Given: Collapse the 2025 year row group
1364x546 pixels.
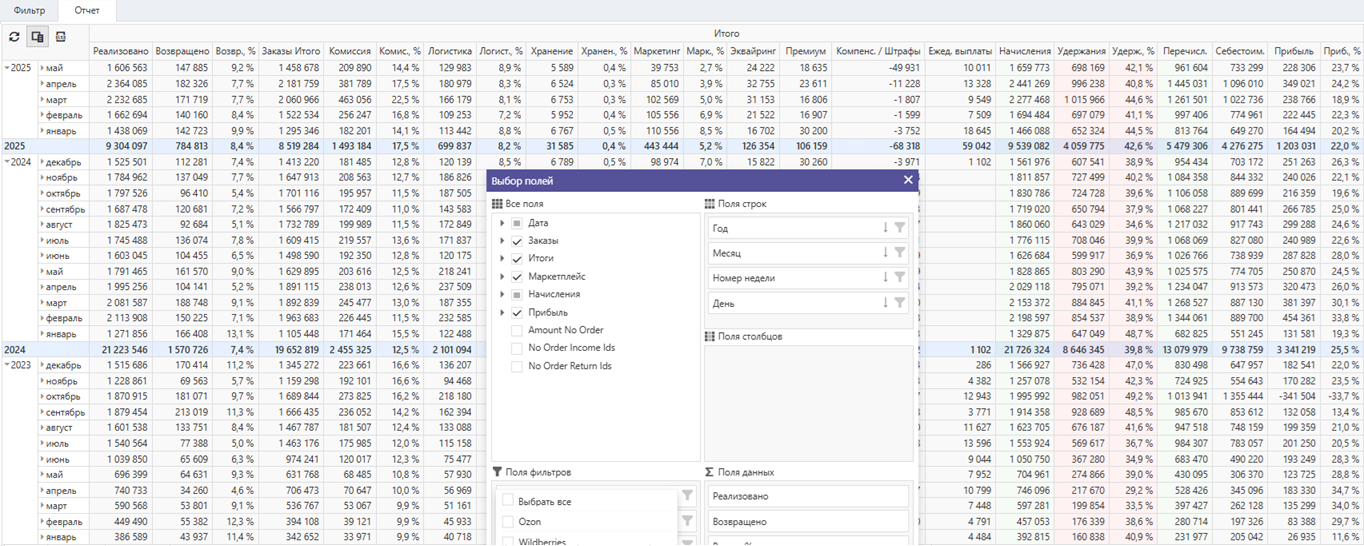Looking at the screenshot, I should tap(7, 67).
